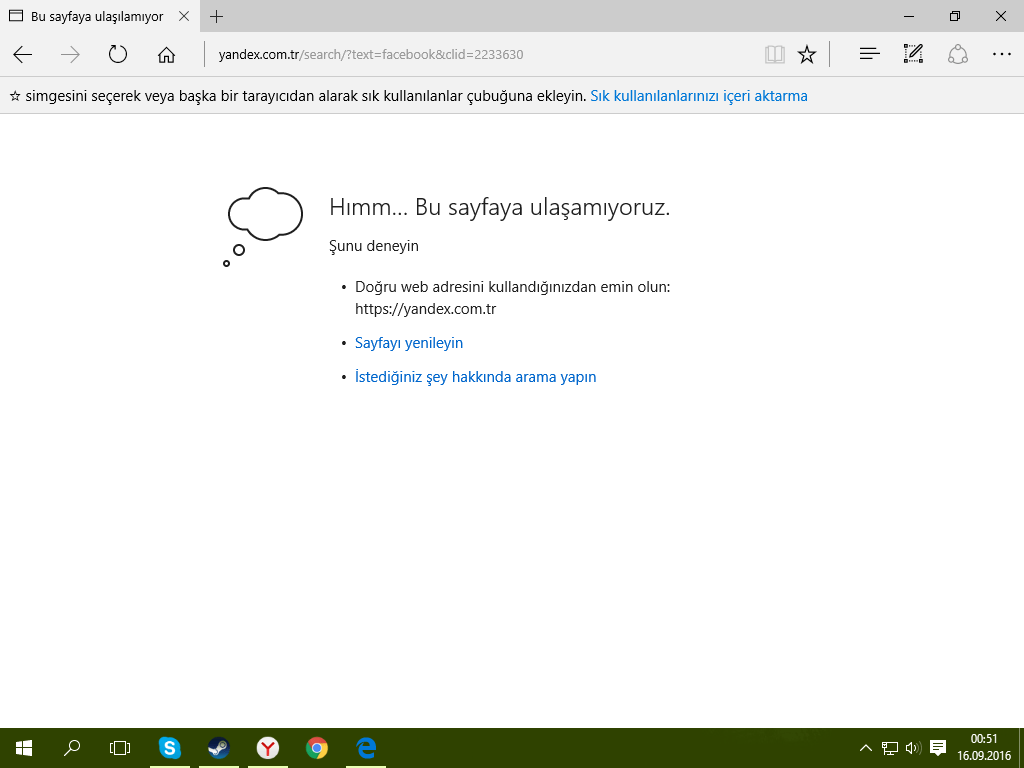1024x768 pixels.
Task: Click the 'Hımm... Bu sayfaya ulaşamıyoruz.' heading
Action: (500, 207)
